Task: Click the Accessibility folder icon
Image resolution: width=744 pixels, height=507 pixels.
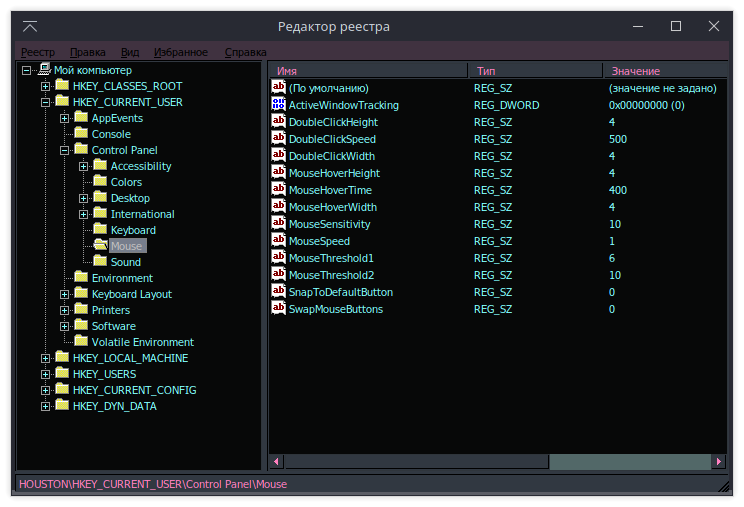Action: (100, 165)
